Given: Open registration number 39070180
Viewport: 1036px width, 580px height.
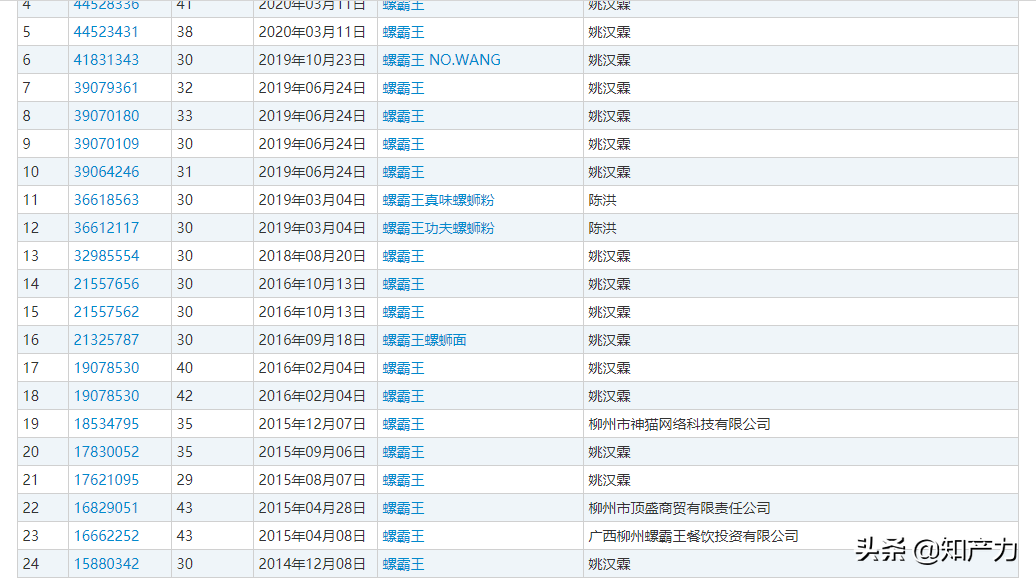Looking at the screenshot, I should click(106, 116).
